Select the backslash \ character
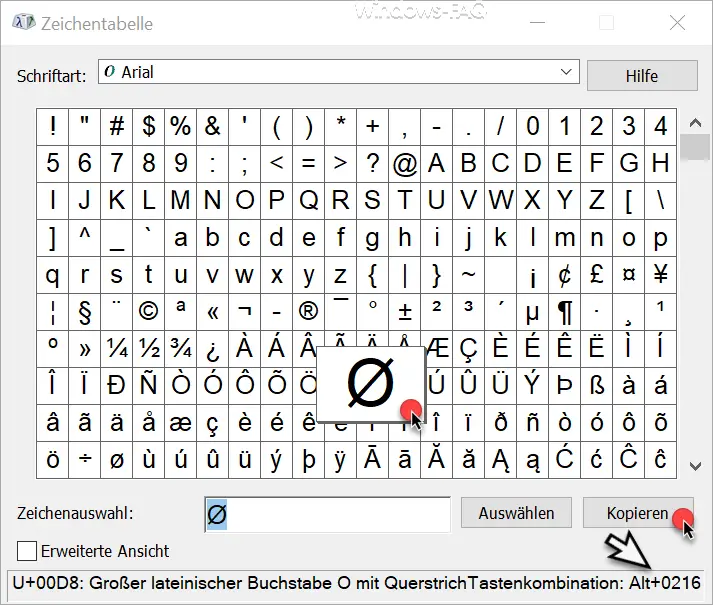Screen dimensions: 713x605 tap(661, 201)
